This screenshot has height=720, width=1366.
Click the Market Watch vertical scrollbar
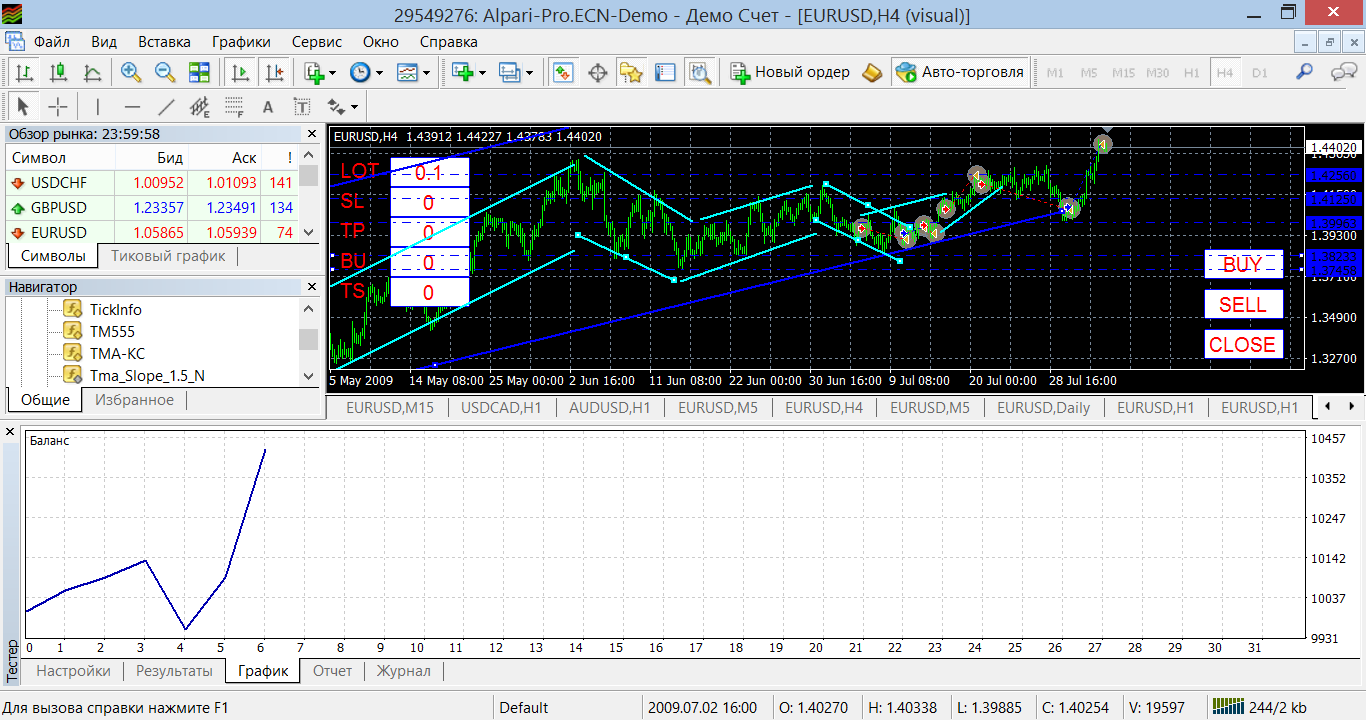pyautogui.click(x=309, y=200)
